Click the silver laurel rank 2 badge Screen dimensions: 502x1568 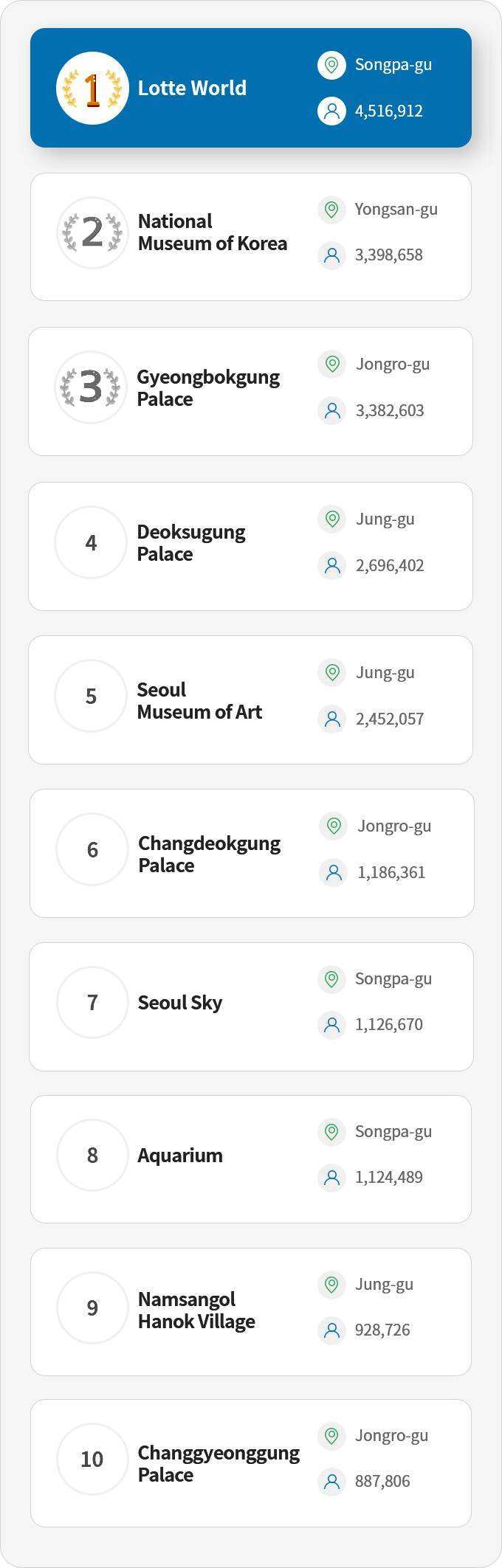pos(92,232)
